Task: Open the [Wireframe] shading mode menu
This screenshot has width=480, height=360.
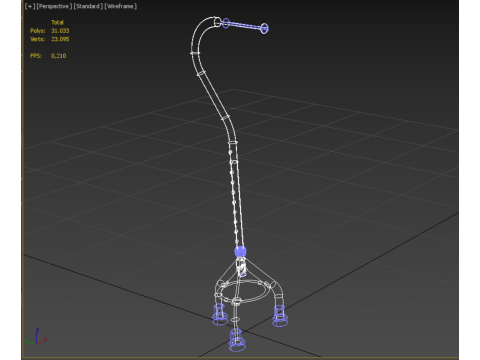Action: [x=121, y=6]
